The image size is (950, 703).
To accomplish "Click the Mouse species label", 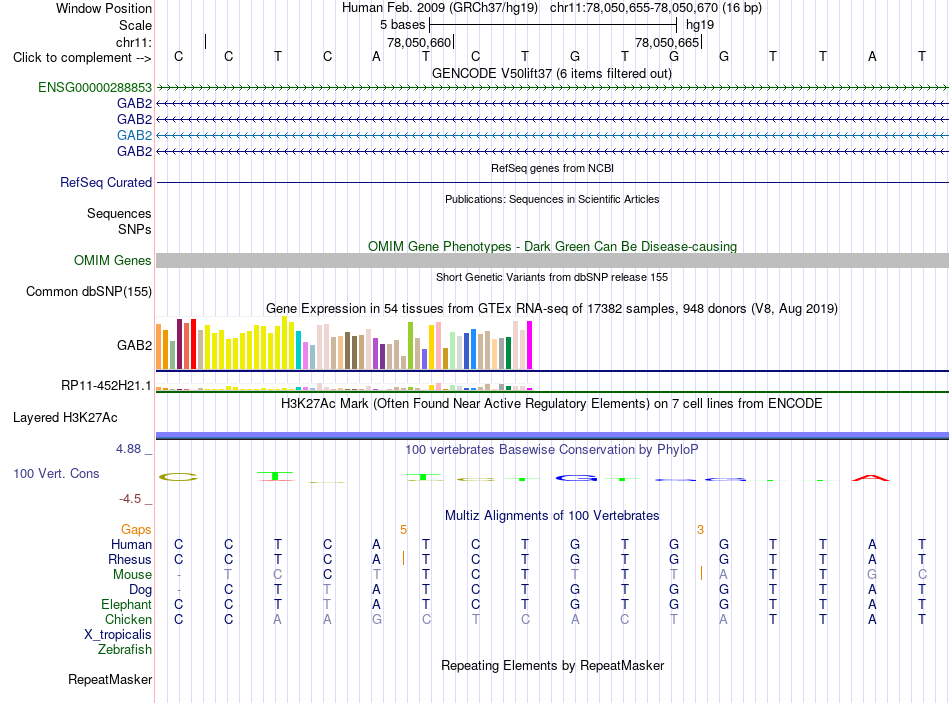I will (132, 575).
